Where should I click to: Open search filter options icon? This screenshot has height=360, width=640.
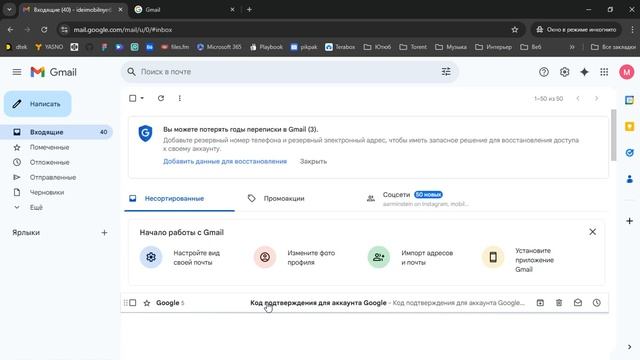(x=446, y=72)
